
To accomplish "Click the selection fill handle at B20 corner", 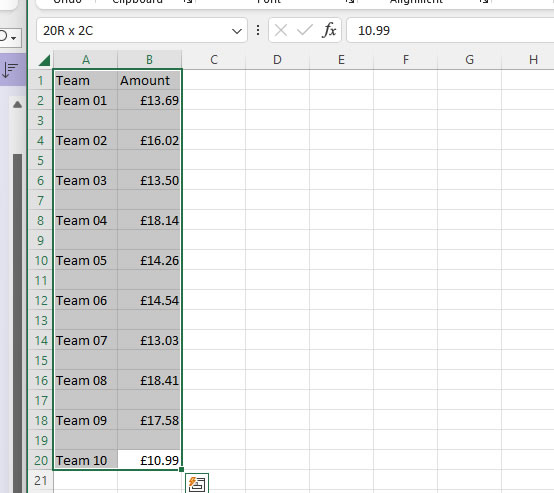I will tap(181, 469).
